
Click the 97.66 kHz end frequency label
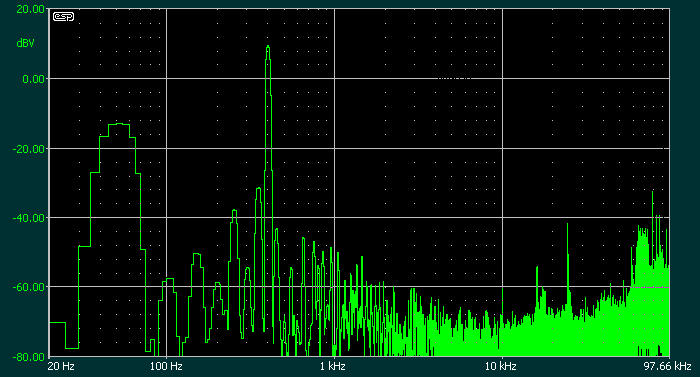click(667, 367)
